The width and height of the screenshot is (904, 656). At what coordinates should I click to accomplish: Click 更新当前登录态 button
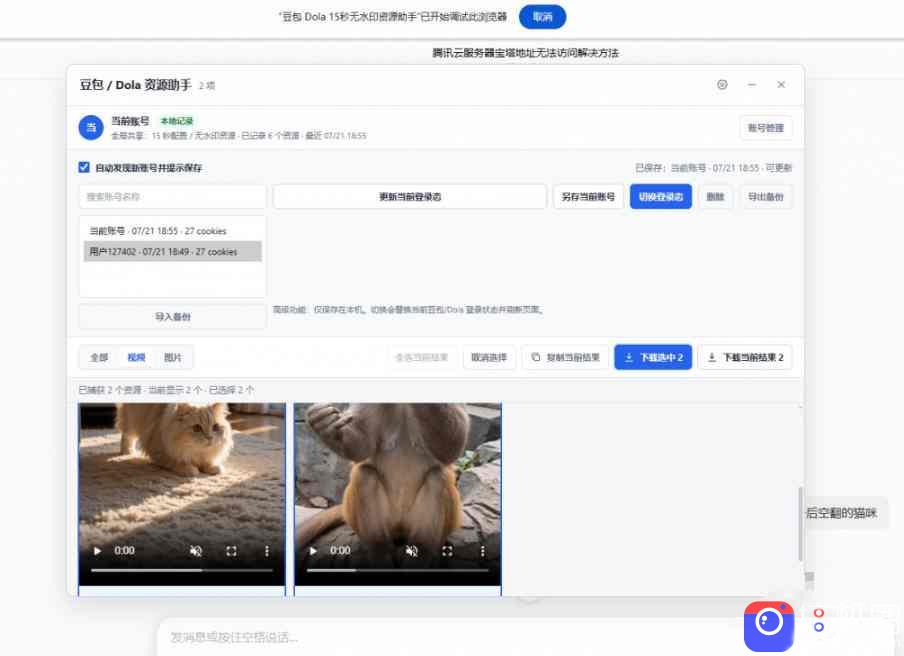pos(409,197)
